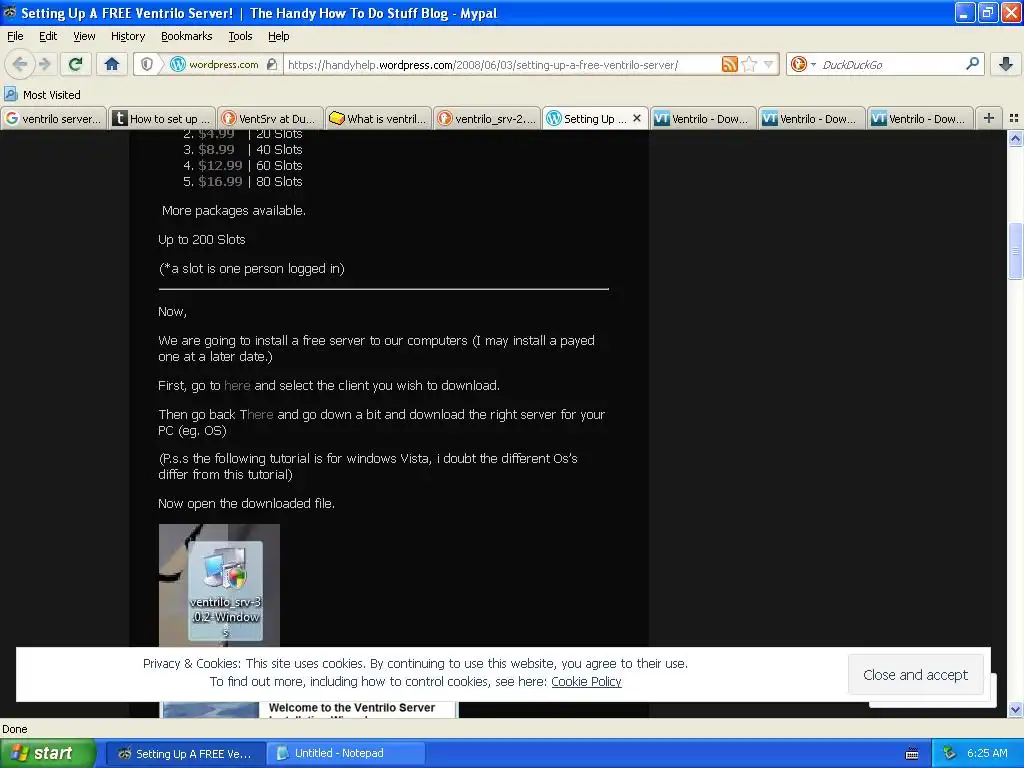This screenshot has height=768, width=1024.
Task: Switch to the third Ventrilo - Dow... tab
Action: pos(921,118)
